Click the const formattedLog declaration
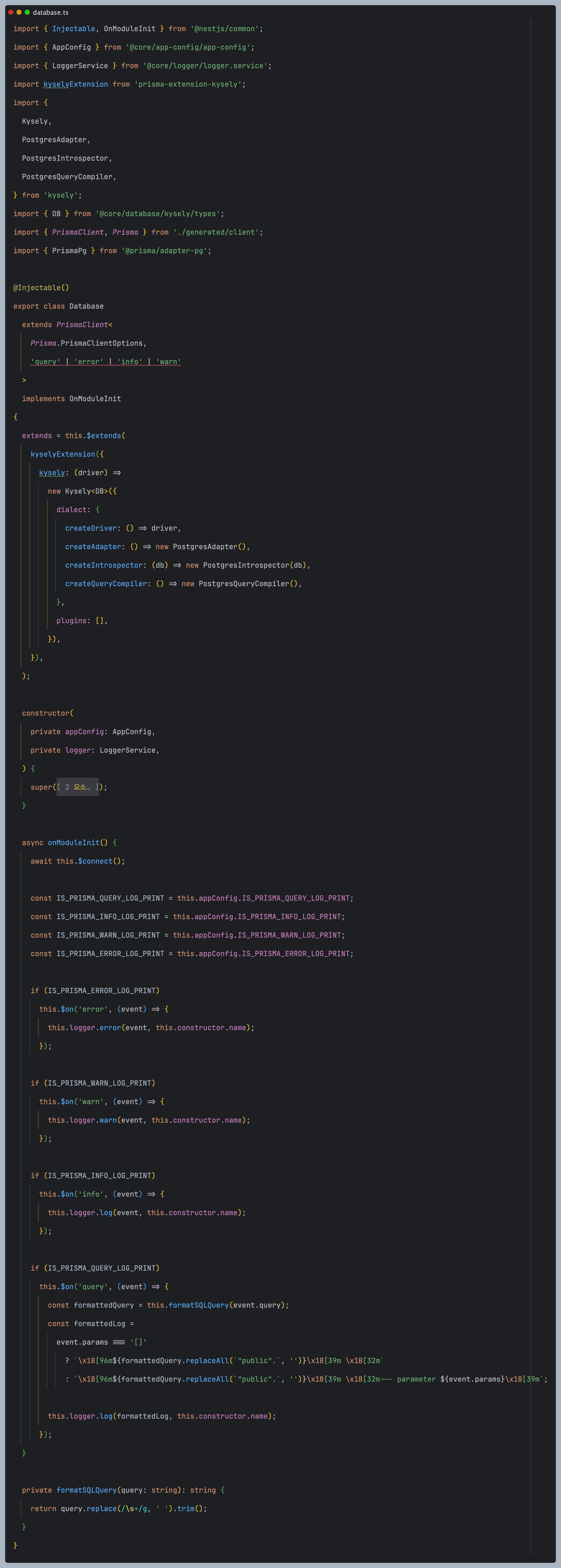561x1568 pixels. pos(91,1324)
